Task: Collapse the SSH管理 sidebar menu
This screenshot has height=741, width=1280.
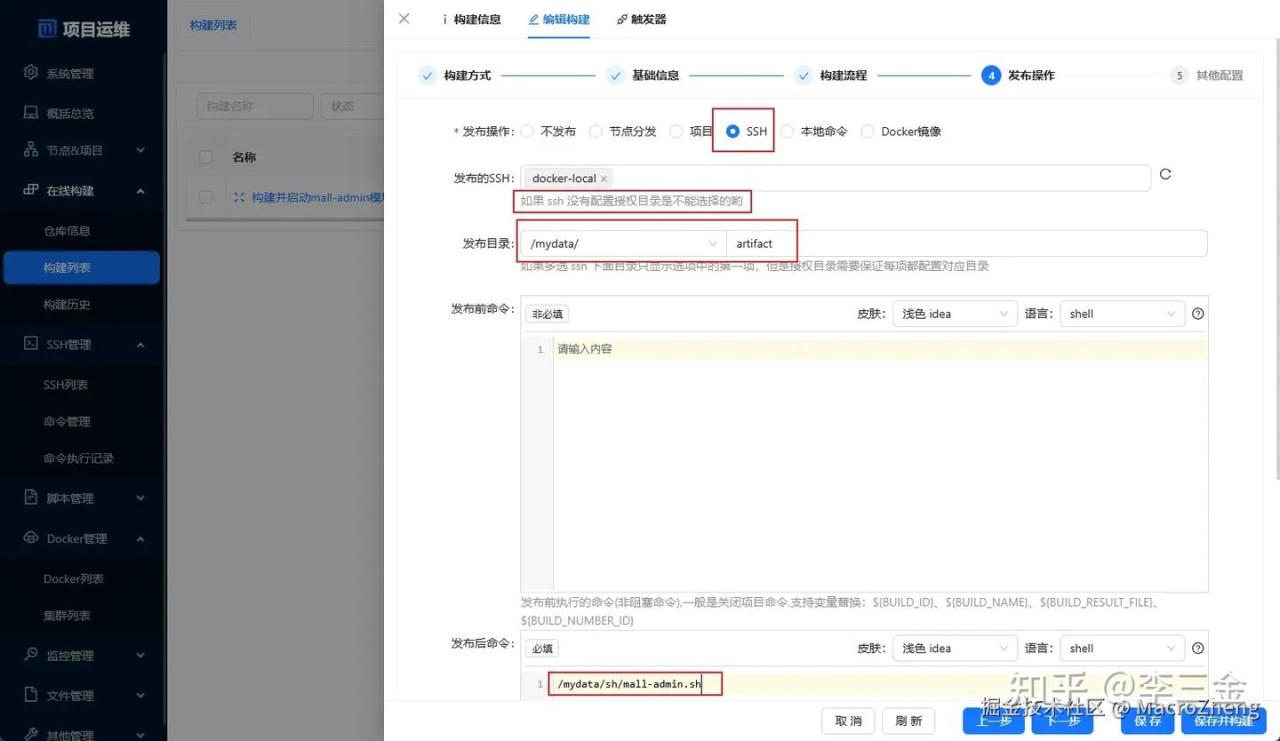Action: point(140,345)
